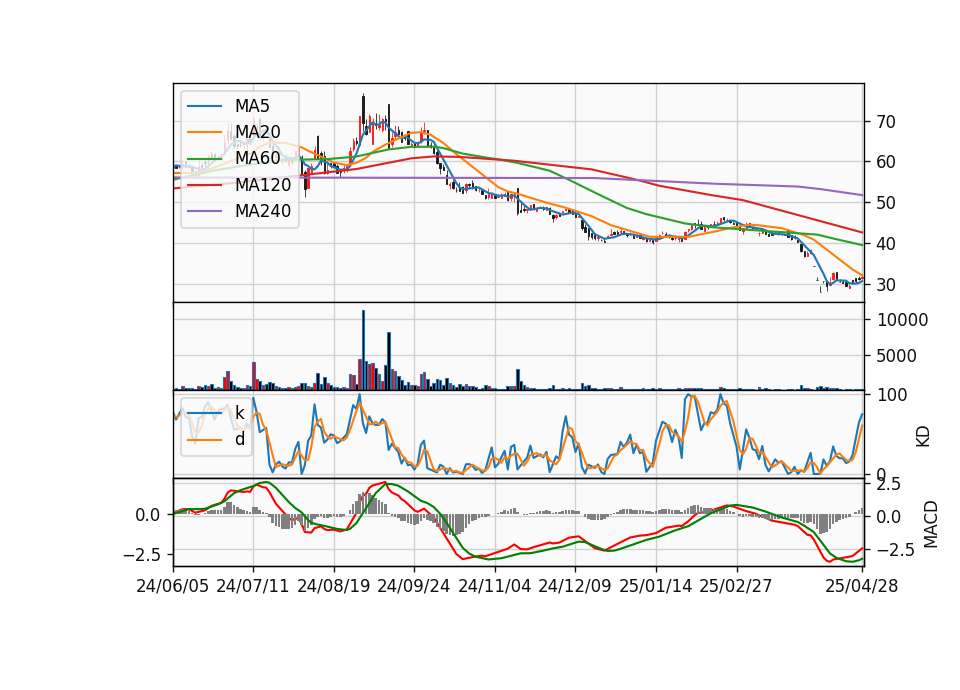Click the 24/06/05 date axis label
The width and height of the screenshot is (960, 690).
173,586
